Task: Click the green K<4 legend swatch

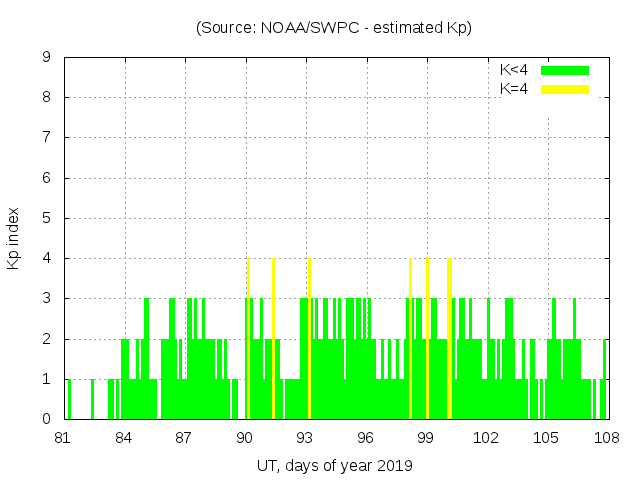Action: (x=565, y=70)
